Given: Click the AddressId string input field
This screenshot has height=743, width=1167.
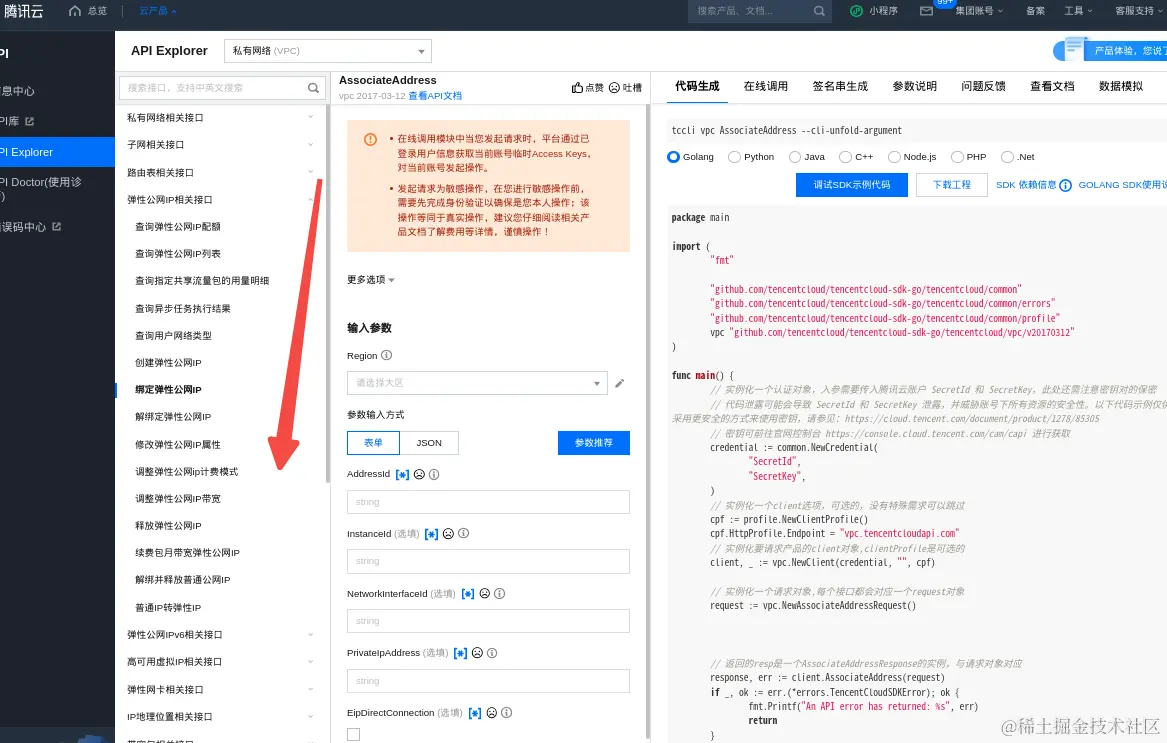Looking at the screenshot, I should 488,502.
